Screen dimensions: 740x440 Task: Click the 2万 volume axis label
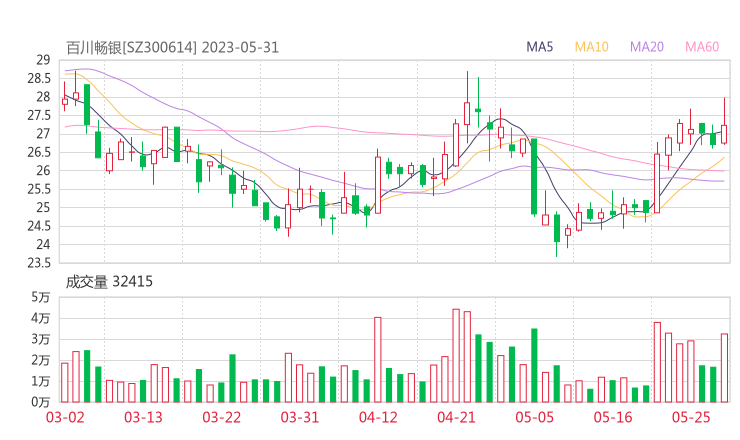(x=41, y=360)
